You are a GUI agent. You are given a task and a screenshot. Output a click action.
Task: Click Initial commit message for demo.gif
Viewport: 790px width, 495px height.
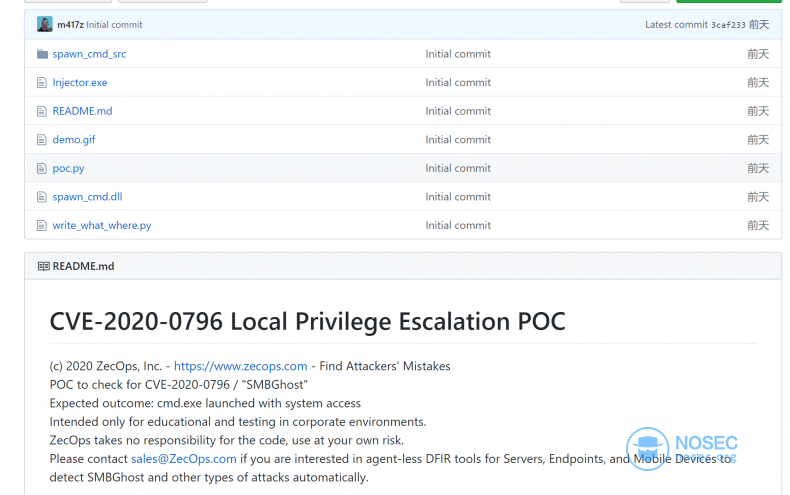(458, 140)
